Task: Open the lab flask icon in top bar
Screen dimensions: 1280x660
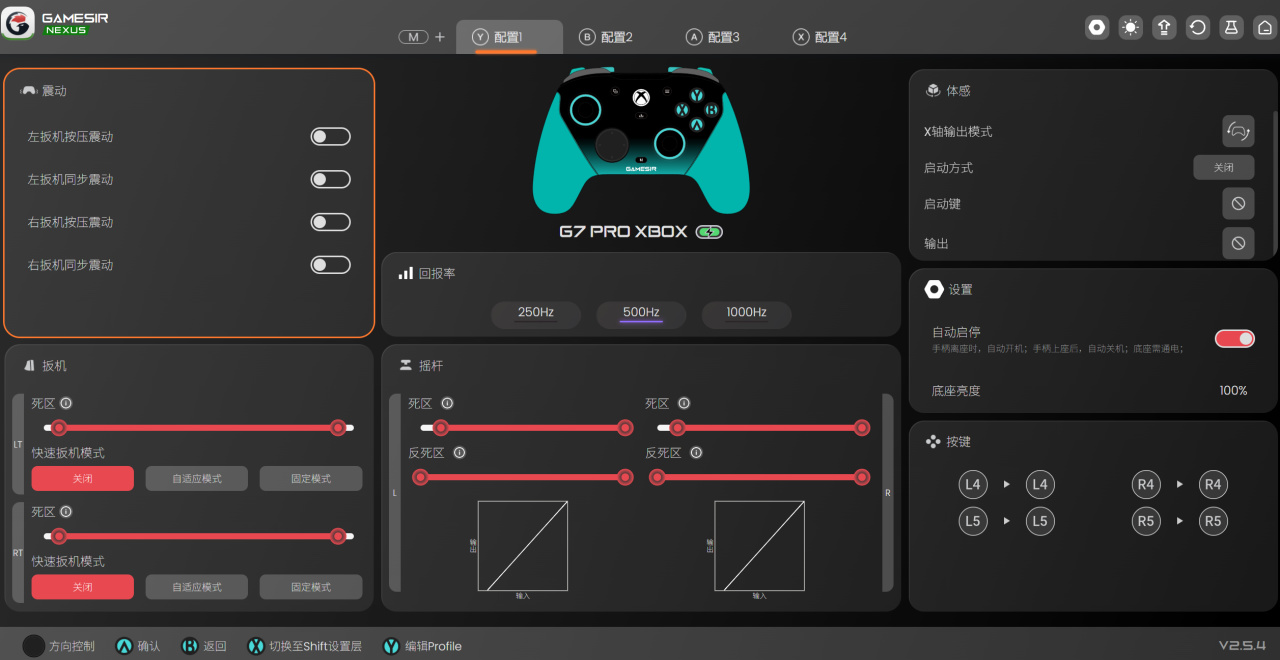Action: tap(1231, 27)
